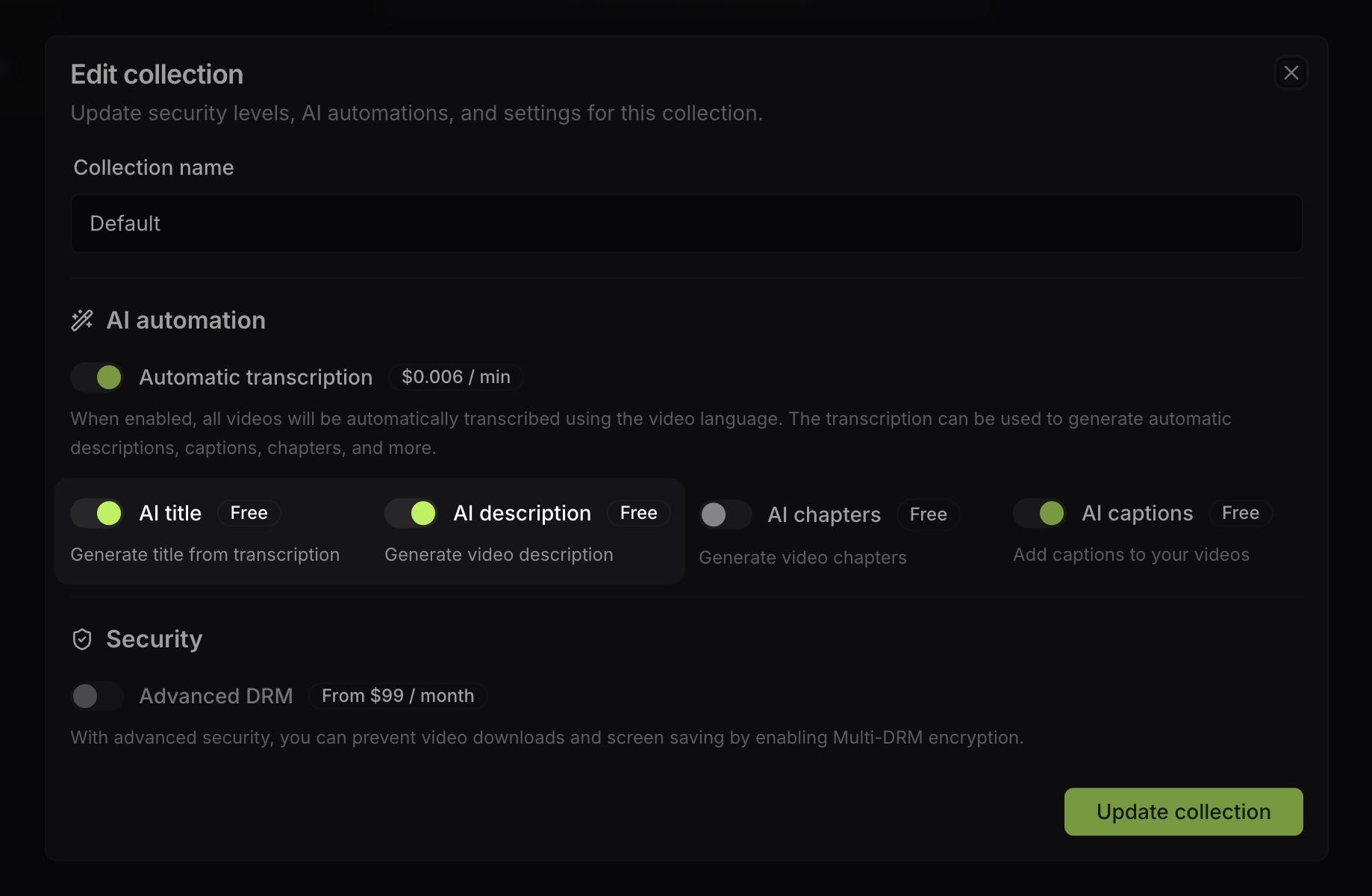Click the AI automation section heading

[186, 320]
